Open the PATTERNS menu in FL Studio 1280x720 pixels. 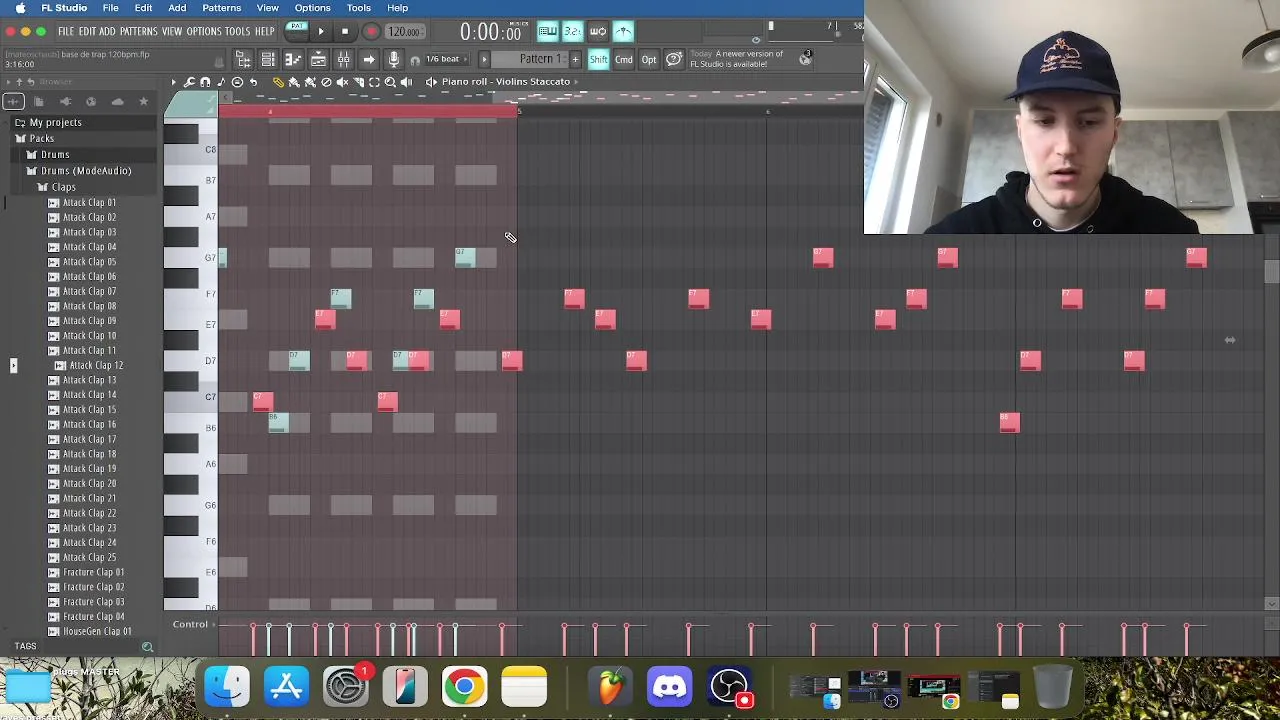click(x=138, y=32)
